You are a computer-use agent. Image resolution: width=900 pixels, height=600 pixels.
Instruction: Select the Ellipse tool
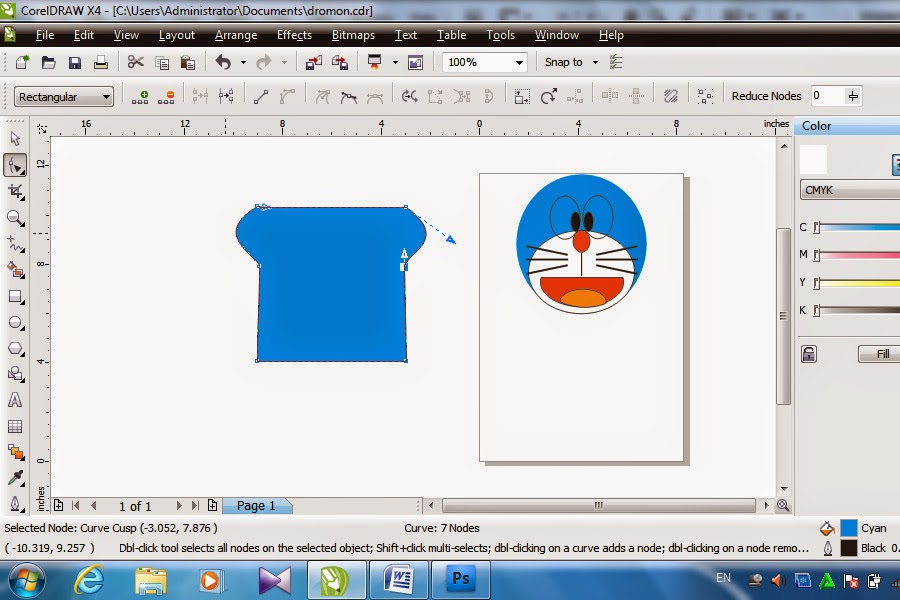(14, 322)
